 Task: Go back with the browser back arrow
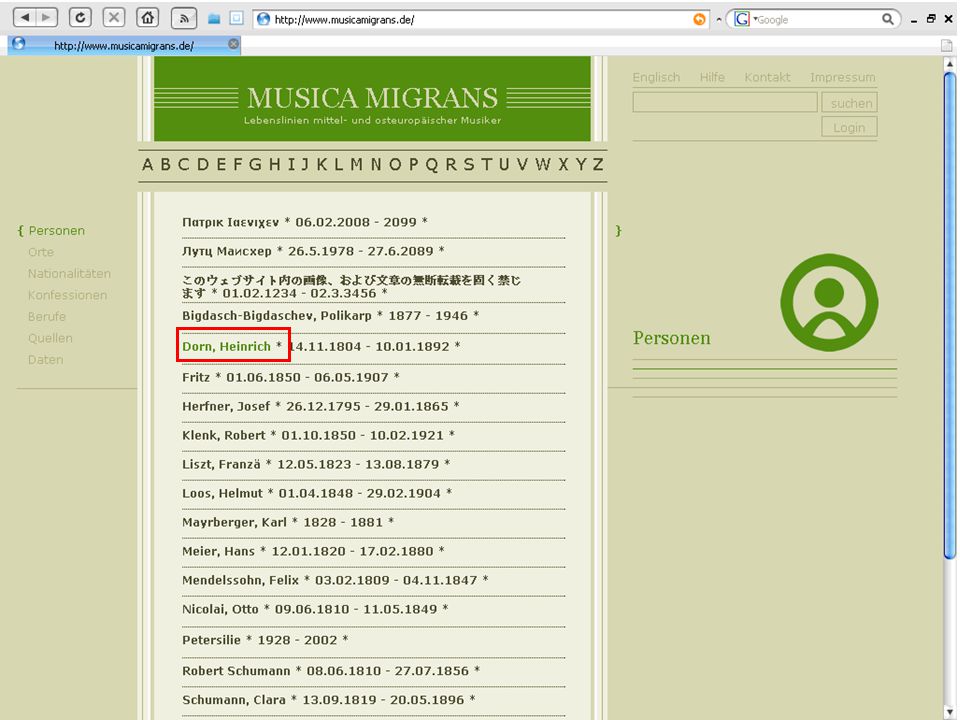coord(24,17)
